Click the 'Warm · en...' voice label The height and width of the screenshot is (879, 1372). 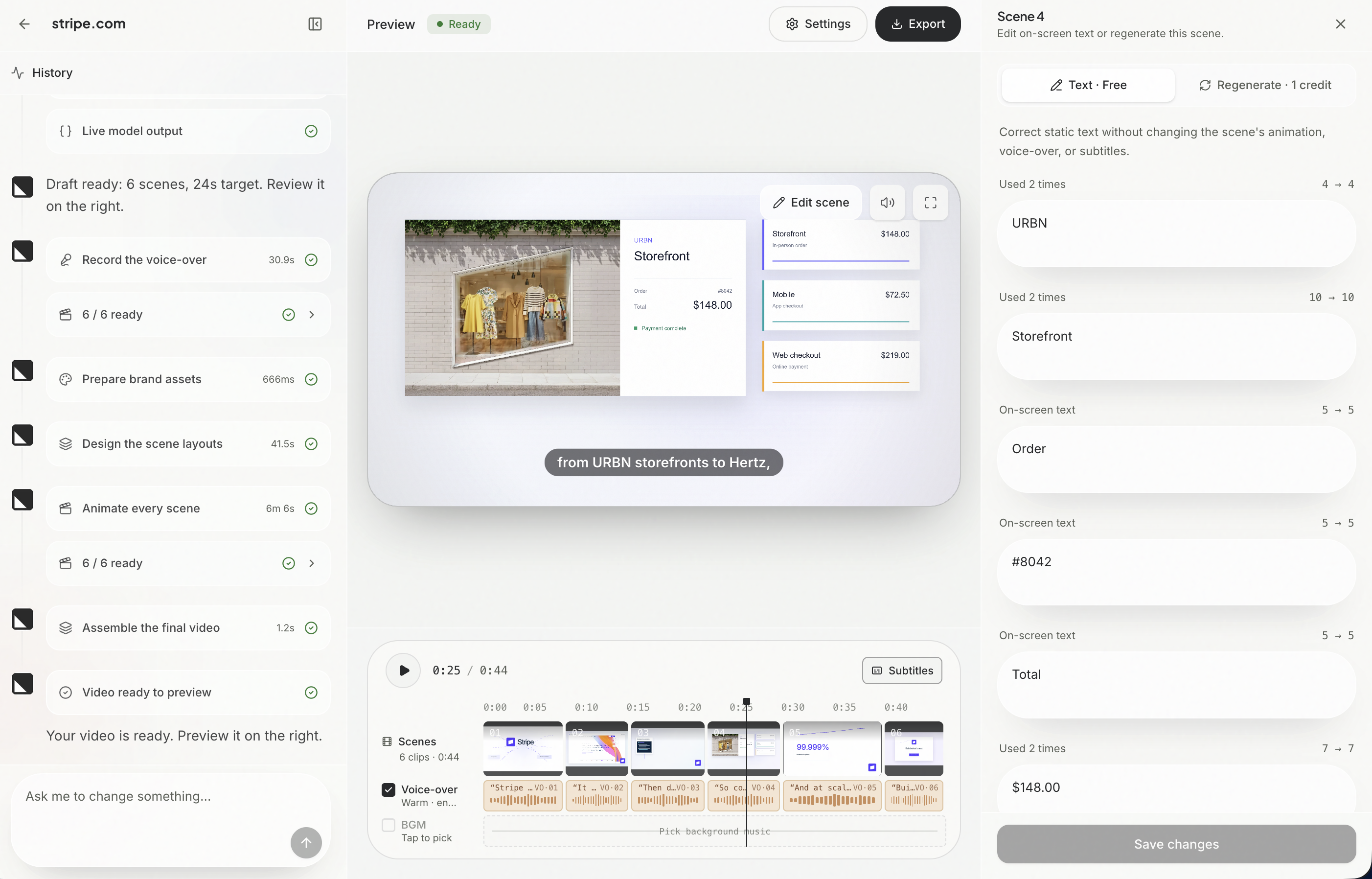[429, 803]
